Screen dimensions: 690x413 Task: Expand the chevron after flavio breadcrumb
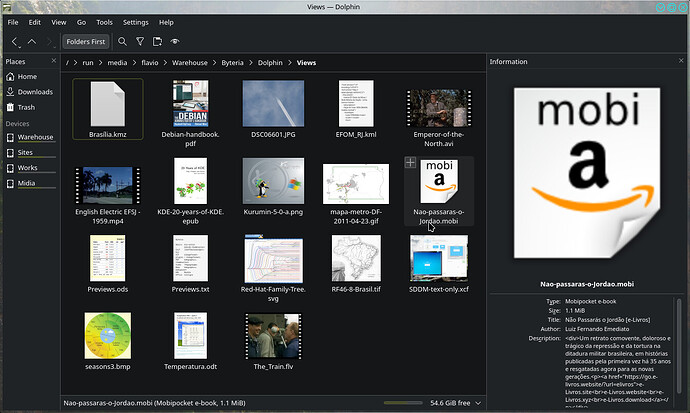[165, 63]
